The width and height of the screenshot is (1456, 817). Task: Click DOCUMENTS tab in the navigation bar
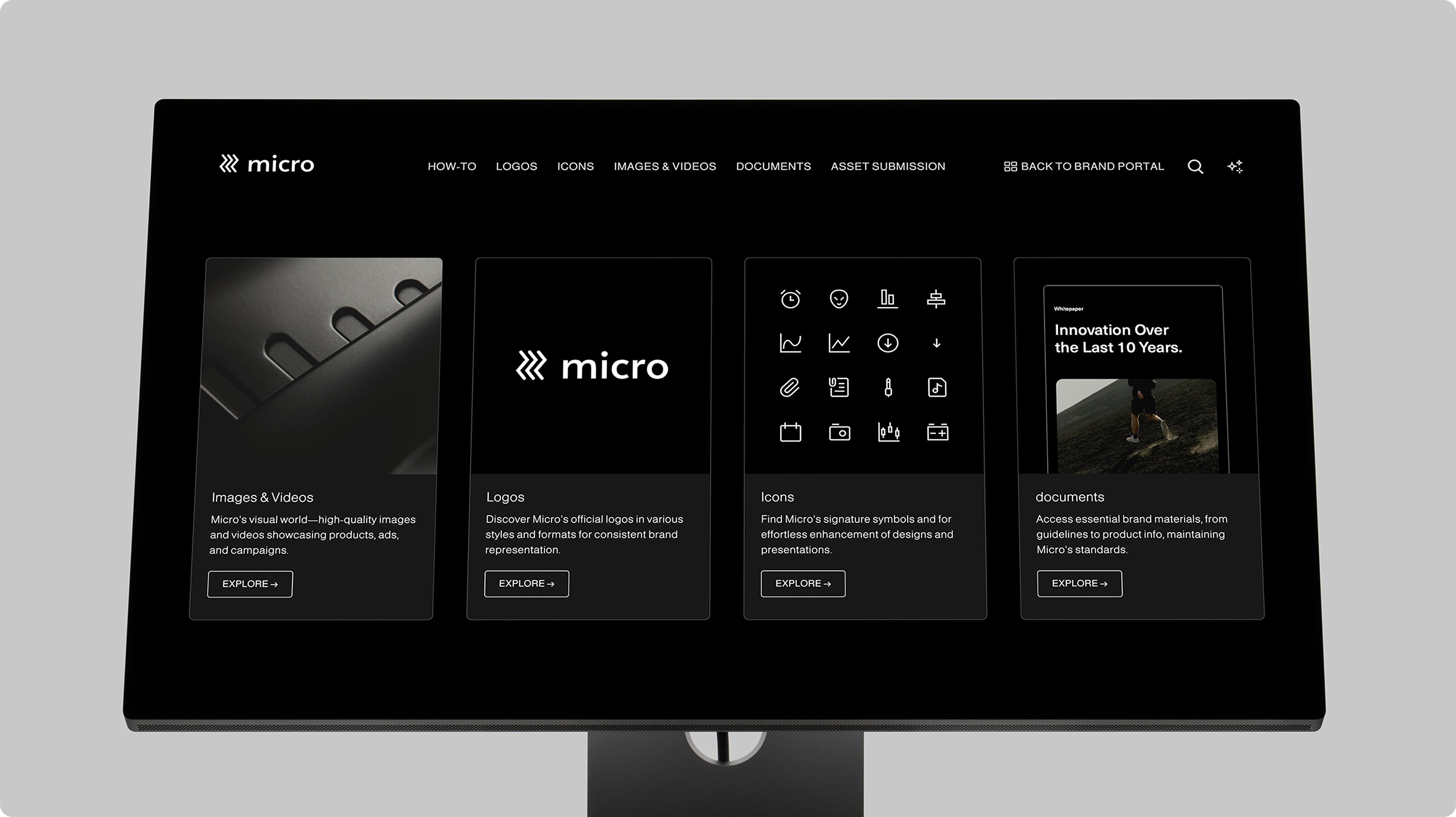[x=773, y=166]
